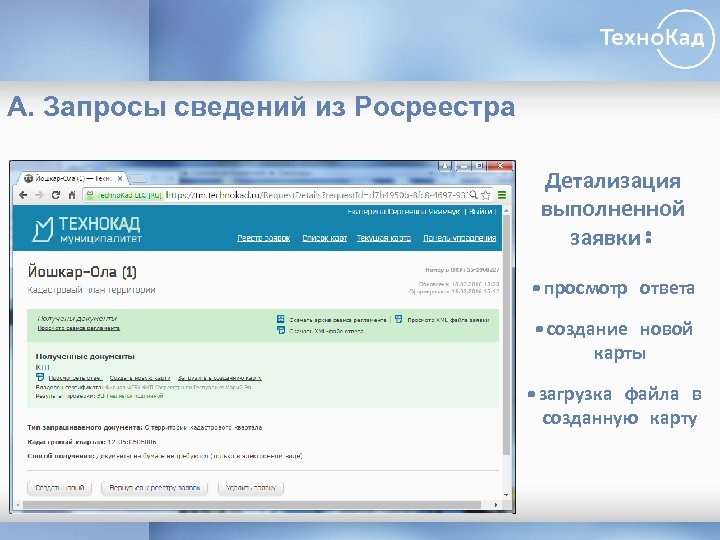This screenshot has width=720, height=540.
Task: Click the Скачать XML-файл ответа link
Action: [x=326, y=331]
